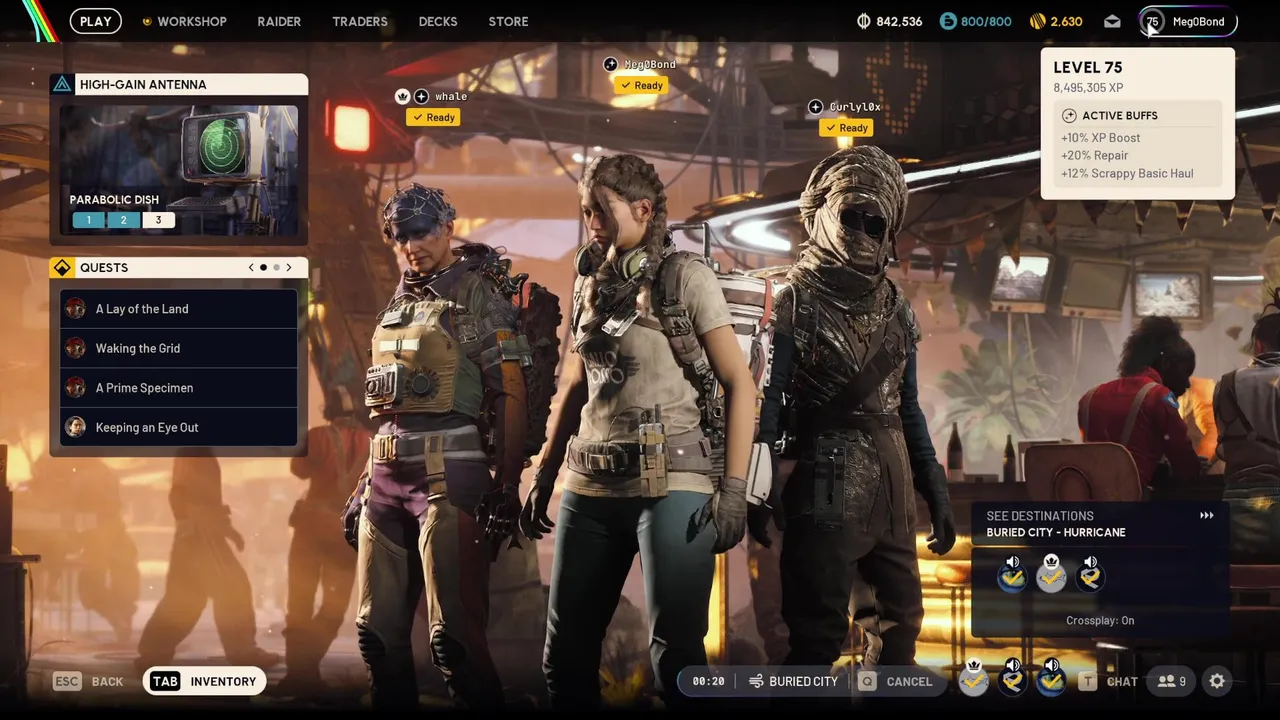Mute speaker above dark avatar in bottom bar
The width and height of the screenshot is (1280, 720).
point(1013,665)
